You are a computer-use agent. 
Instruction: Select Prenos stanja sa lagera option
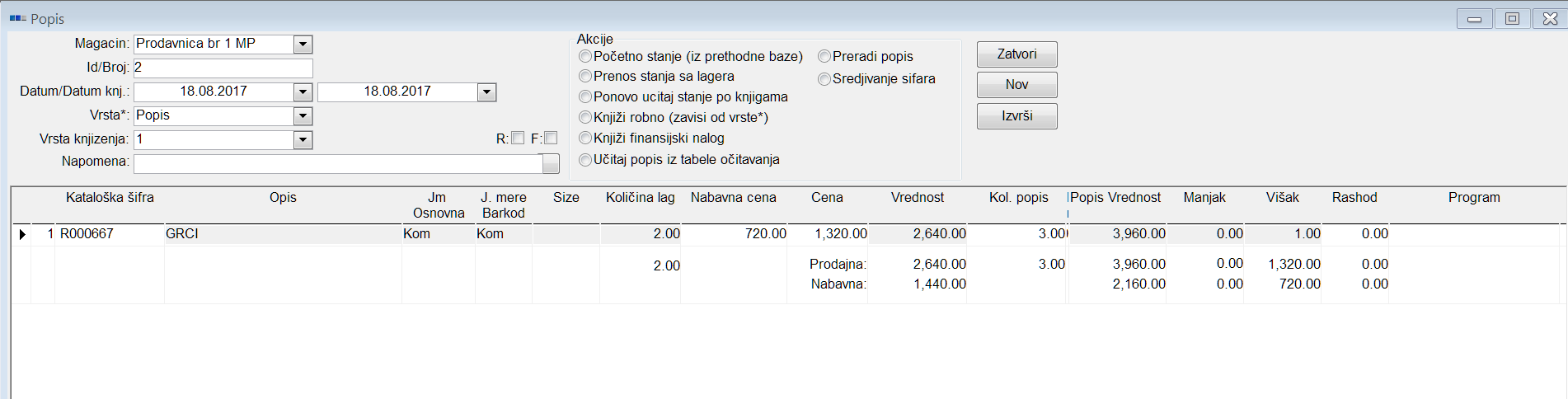click(585, 77)
